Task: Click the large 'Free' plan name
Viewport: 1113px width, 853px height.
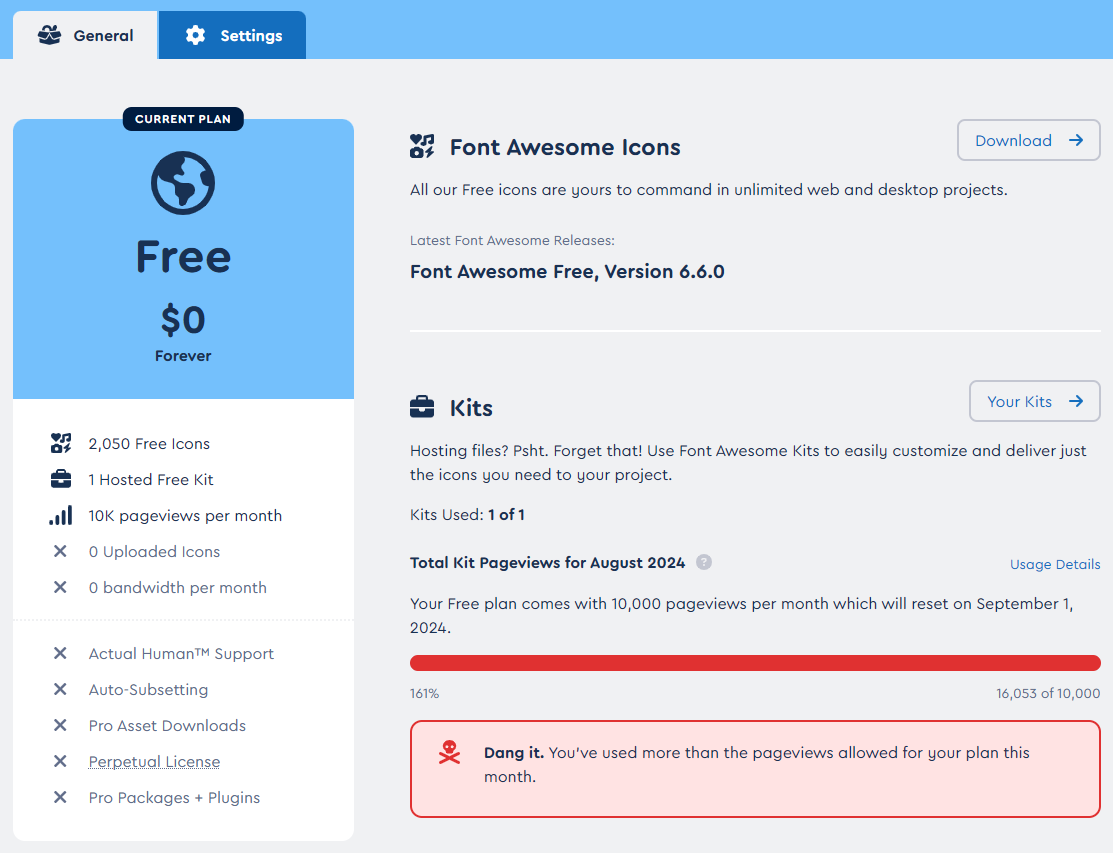Action: pos(183,256)
